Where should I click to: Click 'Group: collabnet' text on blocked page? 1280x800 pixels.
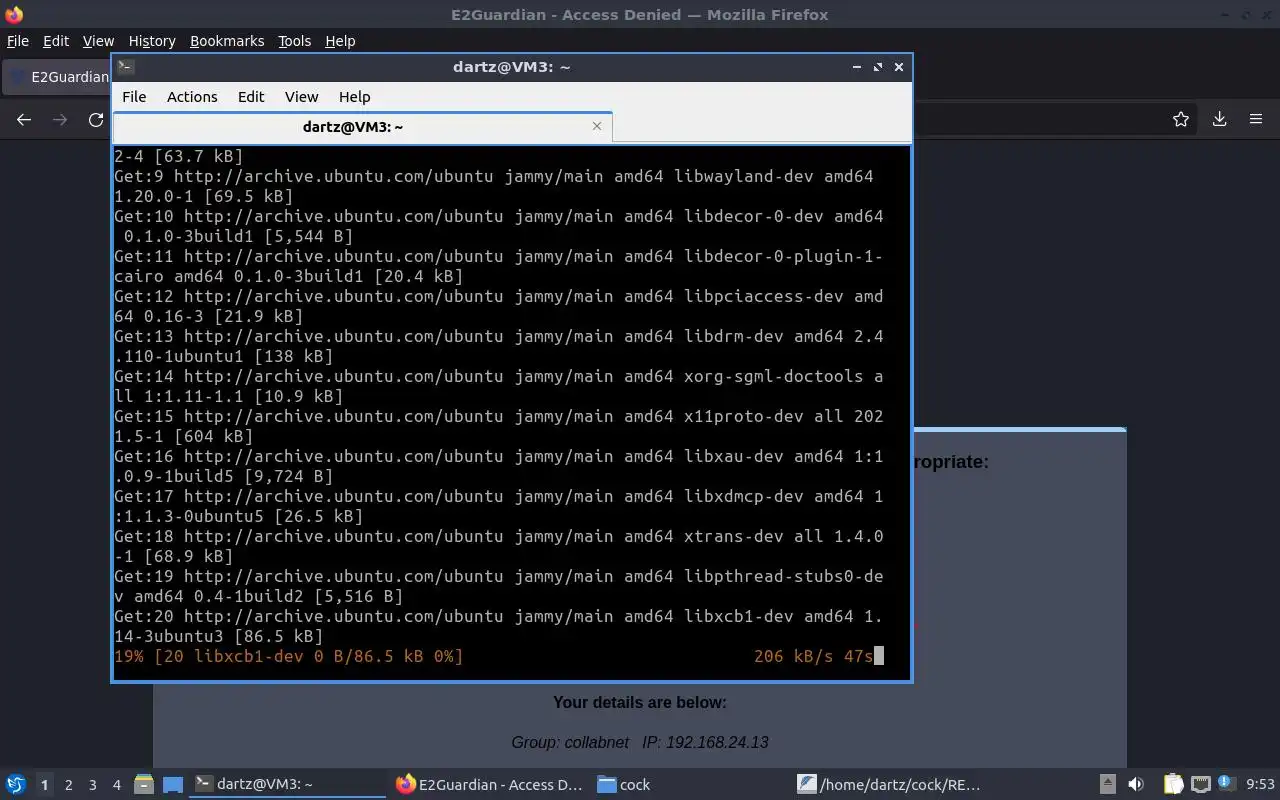570,742
